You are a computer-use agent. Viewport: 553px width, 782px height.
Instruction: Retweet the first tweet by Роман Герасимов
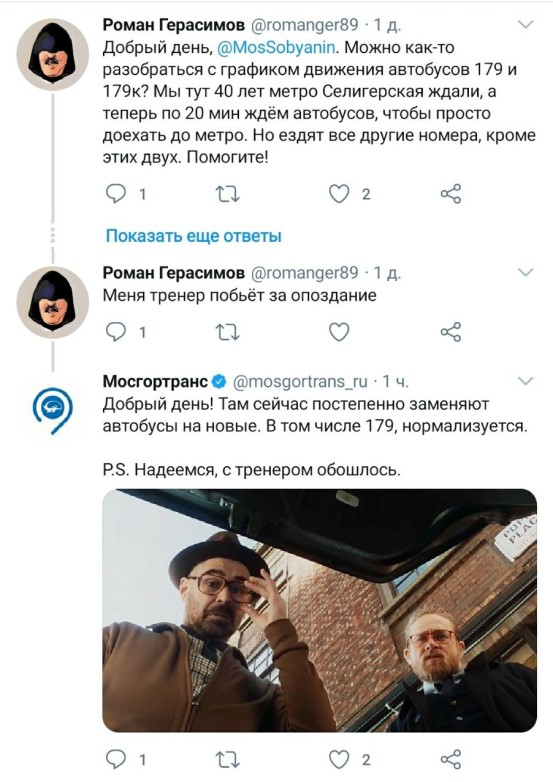point(227,194)
